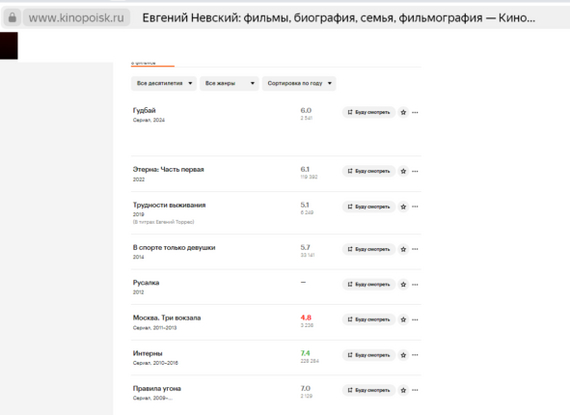
Task: Click the 'Сериал, 2024' subtitle under Гудбай
Action: [x=149, y=120]
